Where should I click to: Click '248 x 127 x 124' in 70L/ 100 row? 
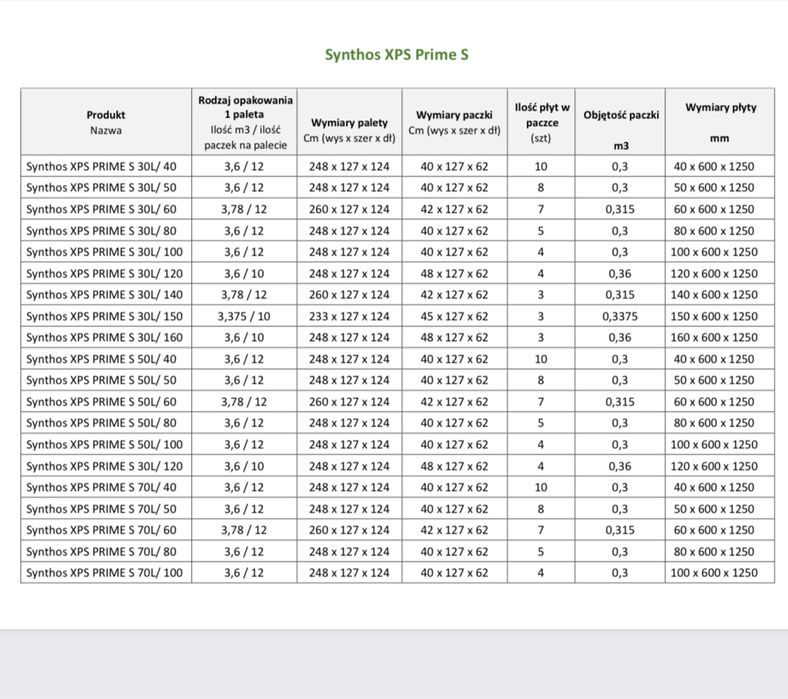pyautogui.click(x=349, y=572)
